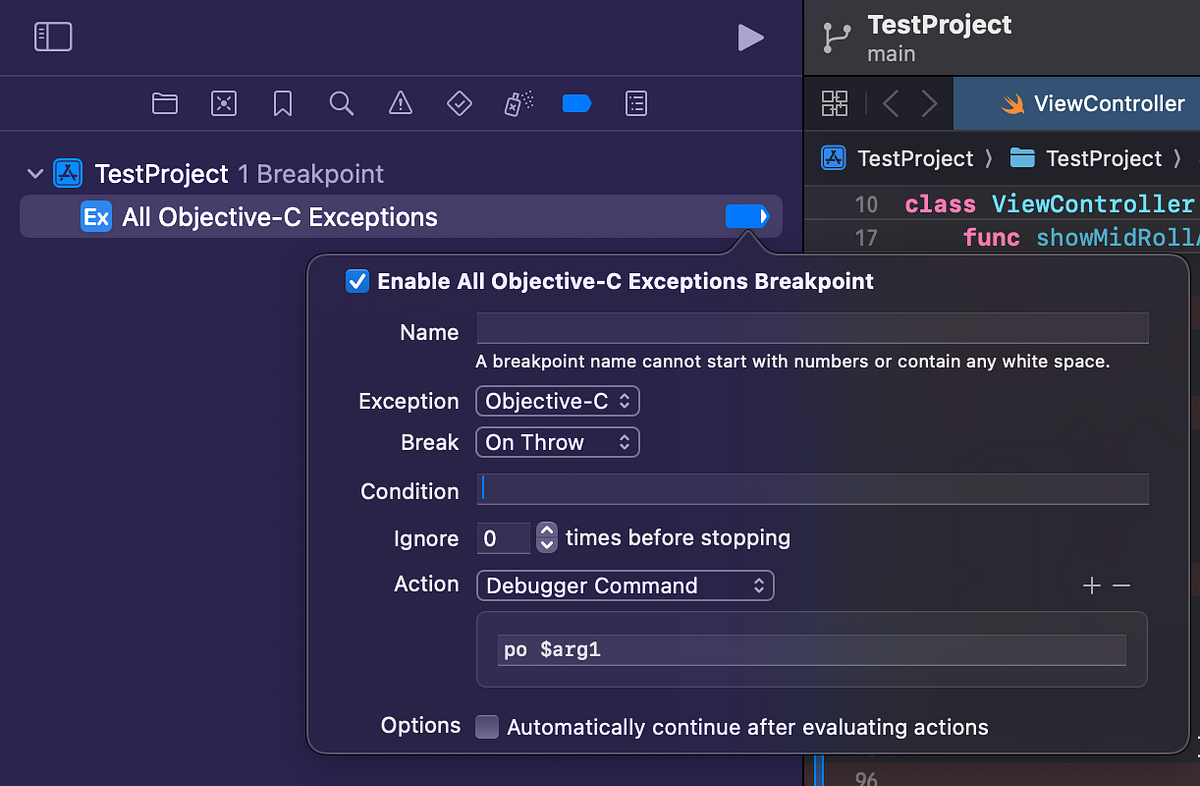Viewport: 1200px width, 786px height.
Task: Open the Test navigator
Action: coord(459,103)
